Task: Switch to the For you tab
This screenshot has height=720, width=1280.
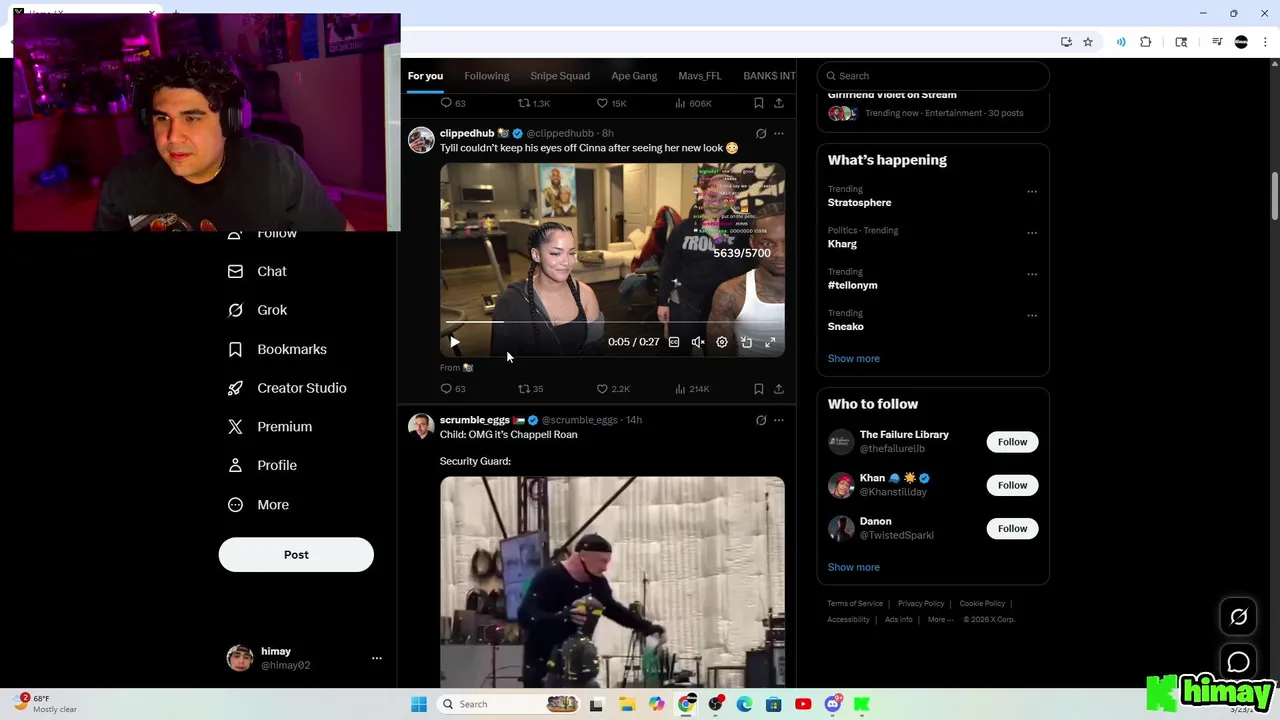Action: coord(425,76)
